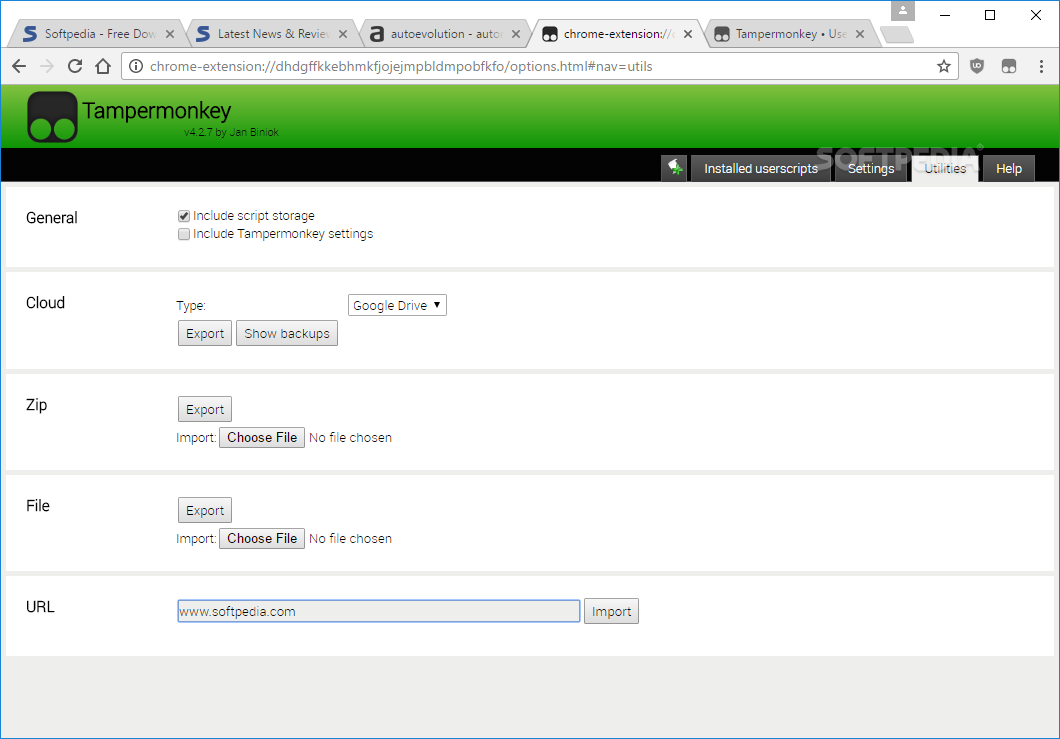Choose File for Zip import

tap(262, 437)
